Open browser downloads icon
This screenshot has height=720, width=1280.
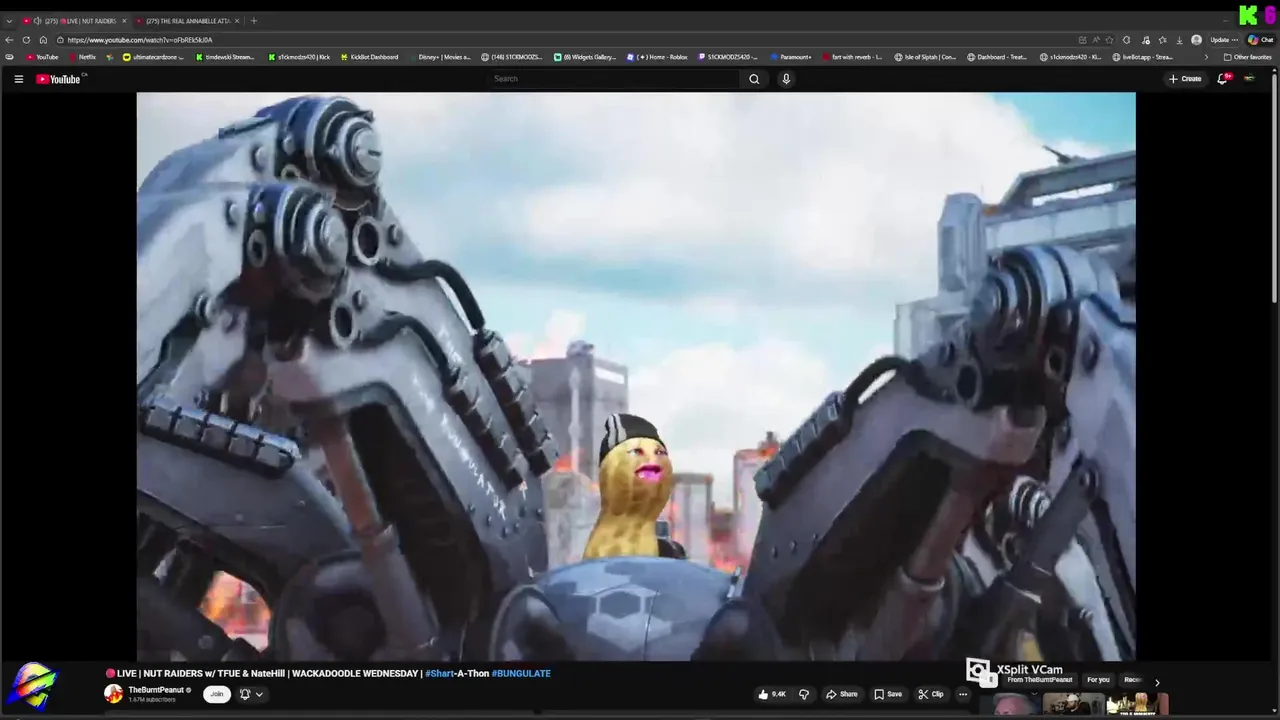[1179, 40]
